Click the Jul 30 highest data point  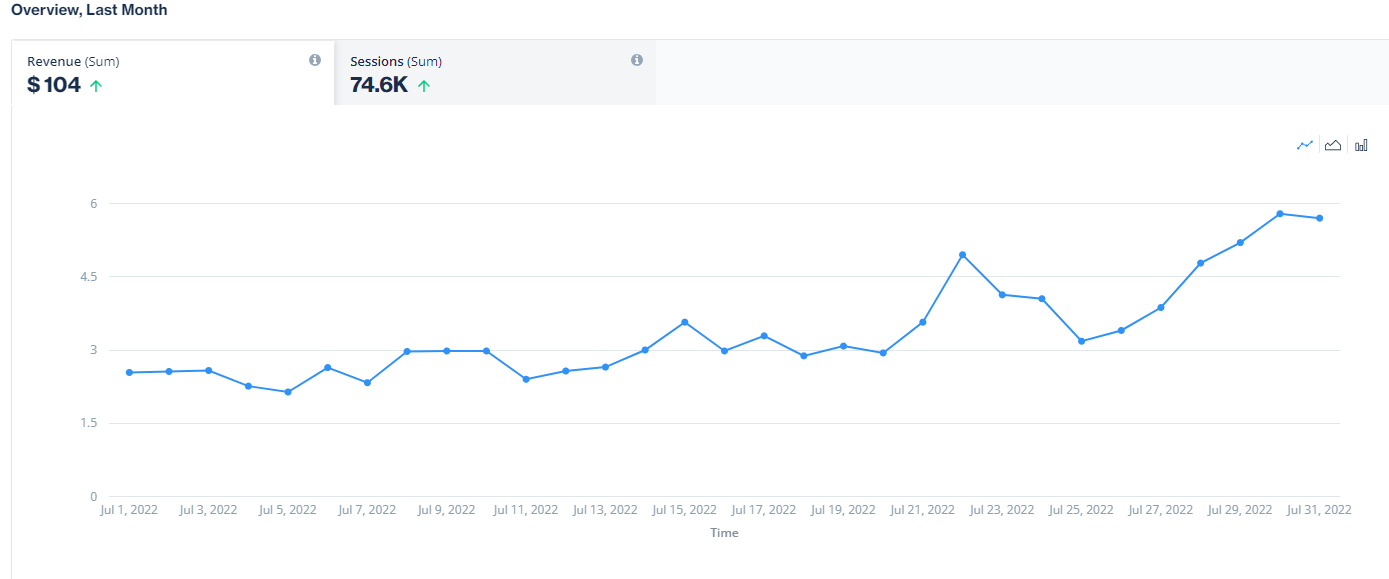pos(1280,213)
